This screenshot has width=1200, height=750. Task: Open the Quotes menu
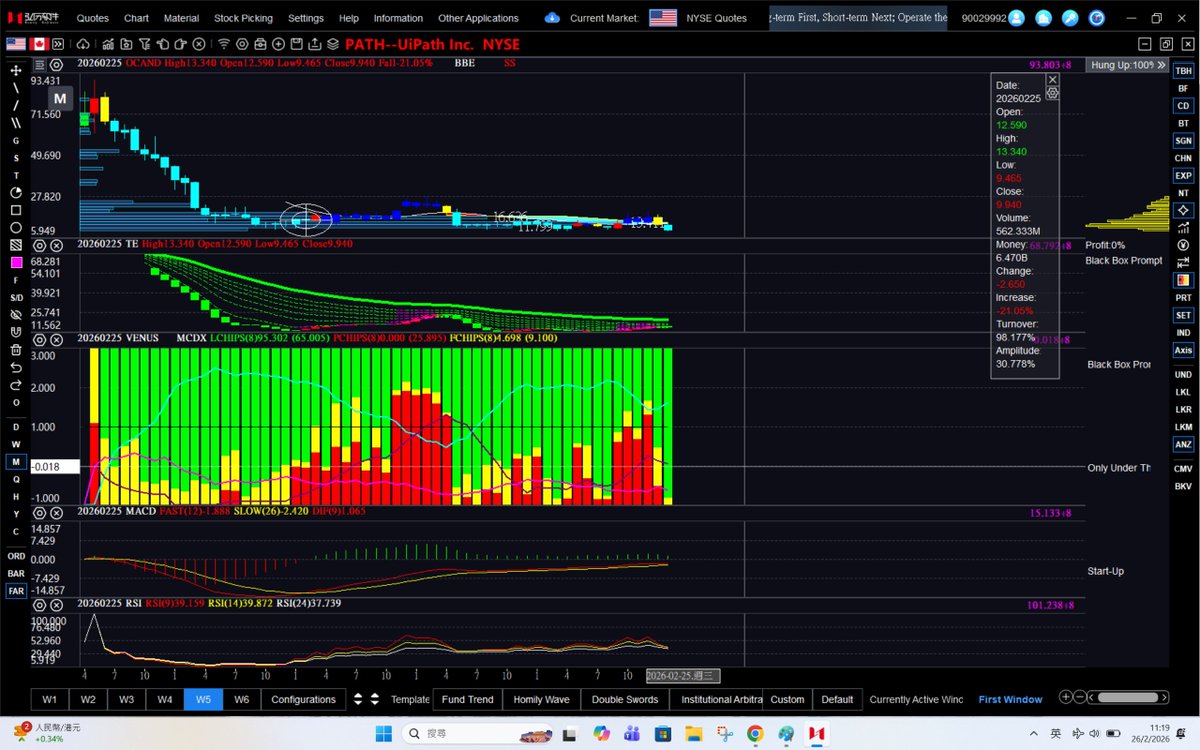(x=93, y=18)
